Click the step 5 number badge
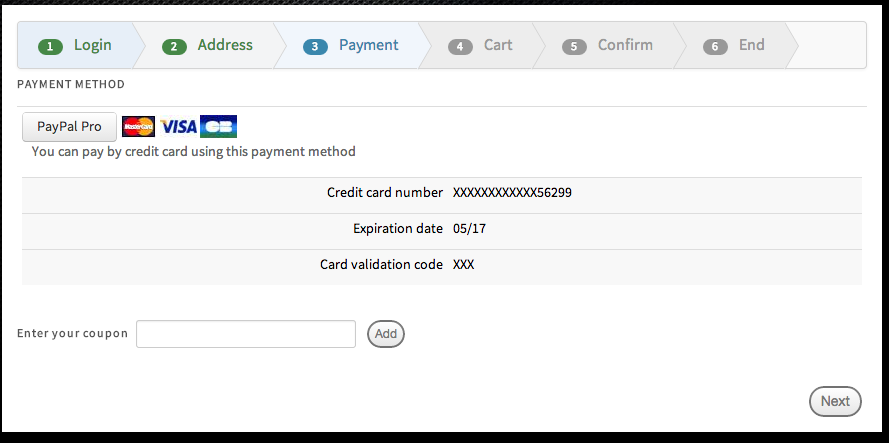The width and height of the screenshot is (889, 443). [575, 46]
